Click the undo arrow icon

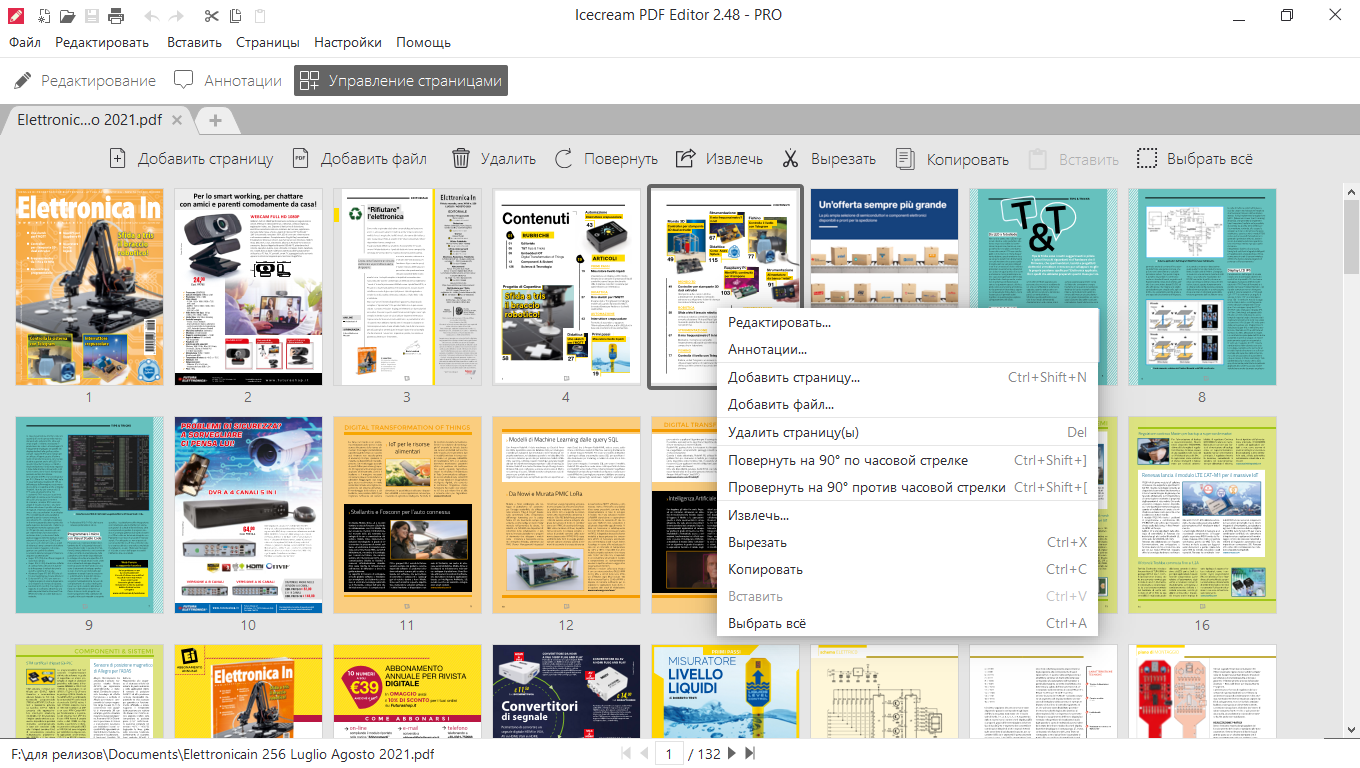(152, 15)
